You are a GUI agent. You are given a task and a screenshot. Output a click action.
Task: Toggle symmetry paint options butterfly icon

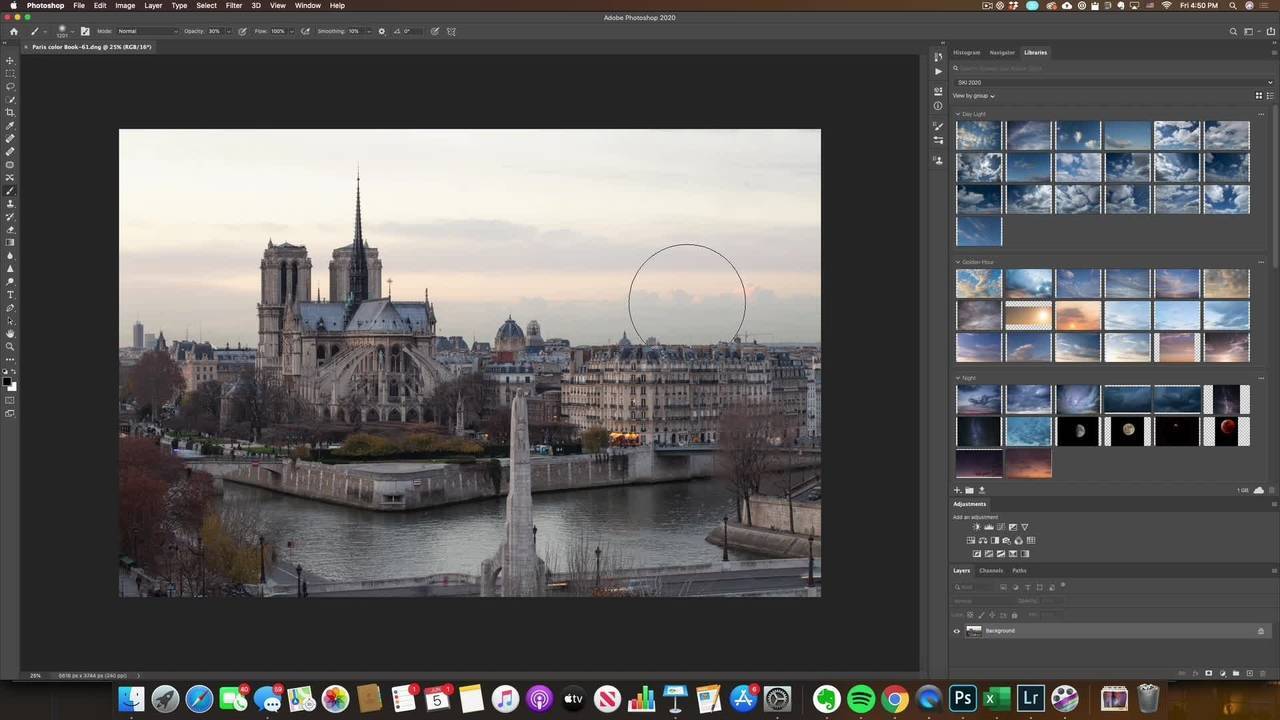coord(451,31)
